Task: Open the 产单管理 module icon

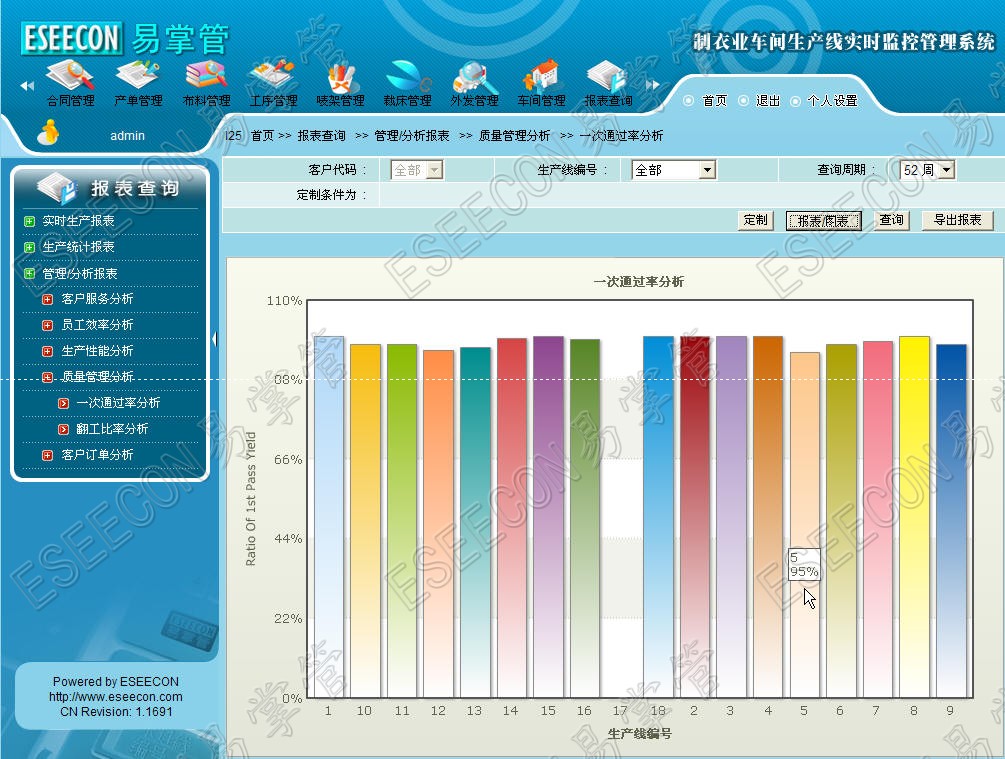Action: pos(138,78)
